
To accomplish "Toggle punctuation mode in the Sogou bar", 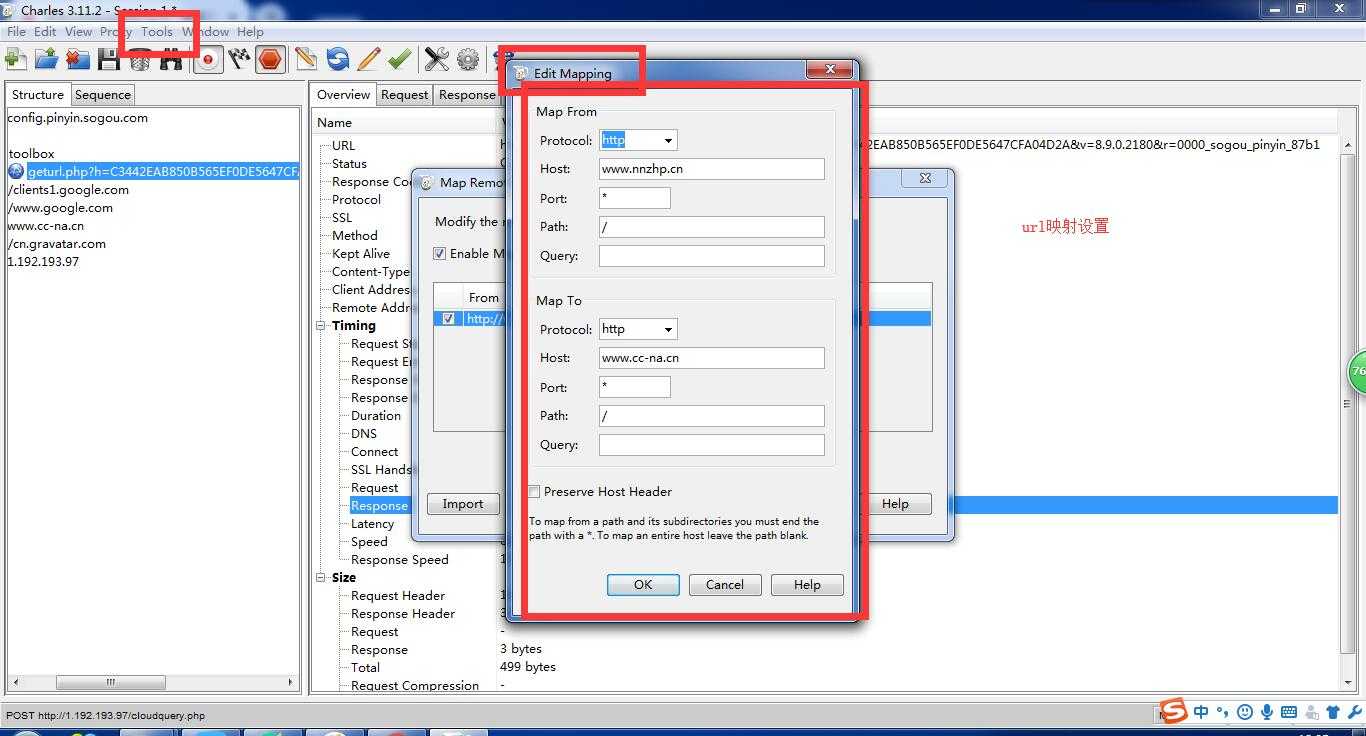I will click(1222, 713).
